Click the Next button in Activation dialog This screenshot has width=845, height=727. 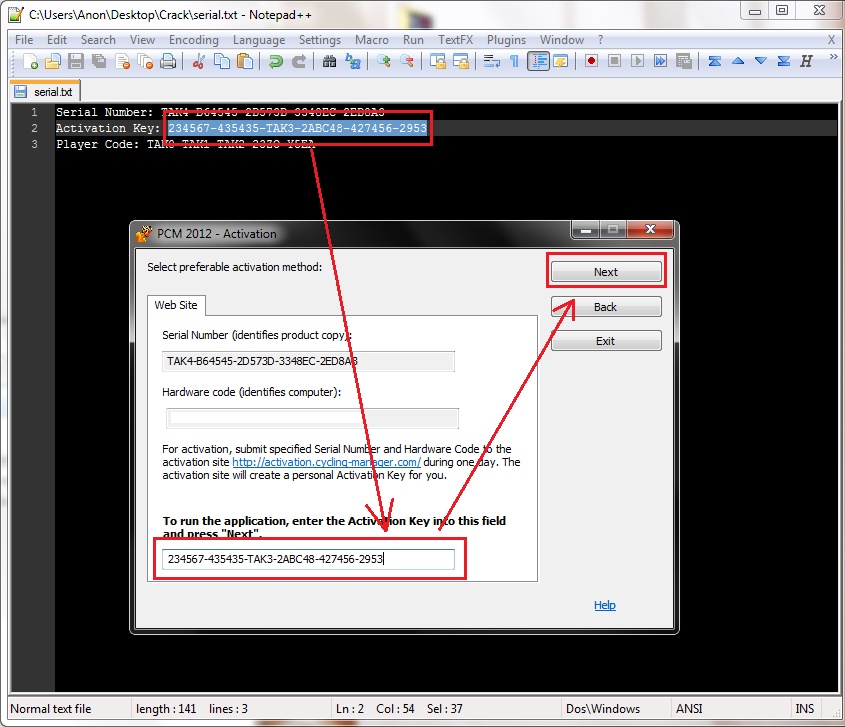[x=606, y=272]
